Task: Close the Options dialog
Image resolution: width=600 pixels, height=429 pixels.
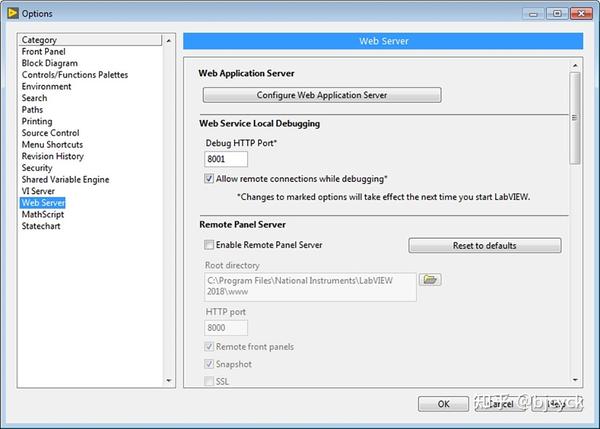Action: (581, 14)
